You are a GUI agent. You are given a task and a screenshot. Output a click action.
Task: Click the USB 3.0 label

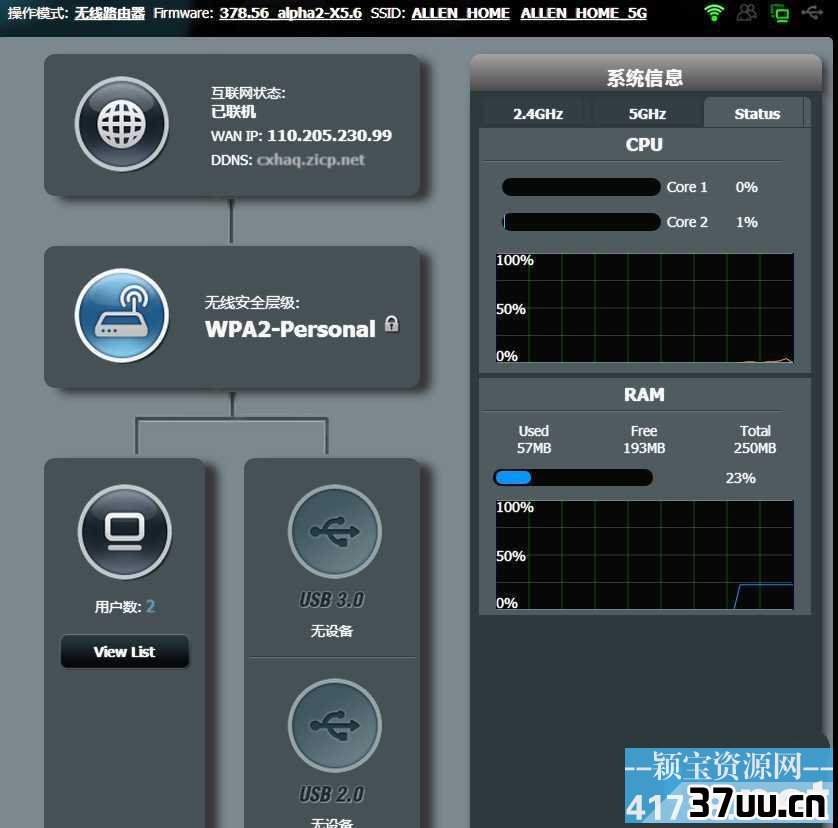[x=332, y=600]
